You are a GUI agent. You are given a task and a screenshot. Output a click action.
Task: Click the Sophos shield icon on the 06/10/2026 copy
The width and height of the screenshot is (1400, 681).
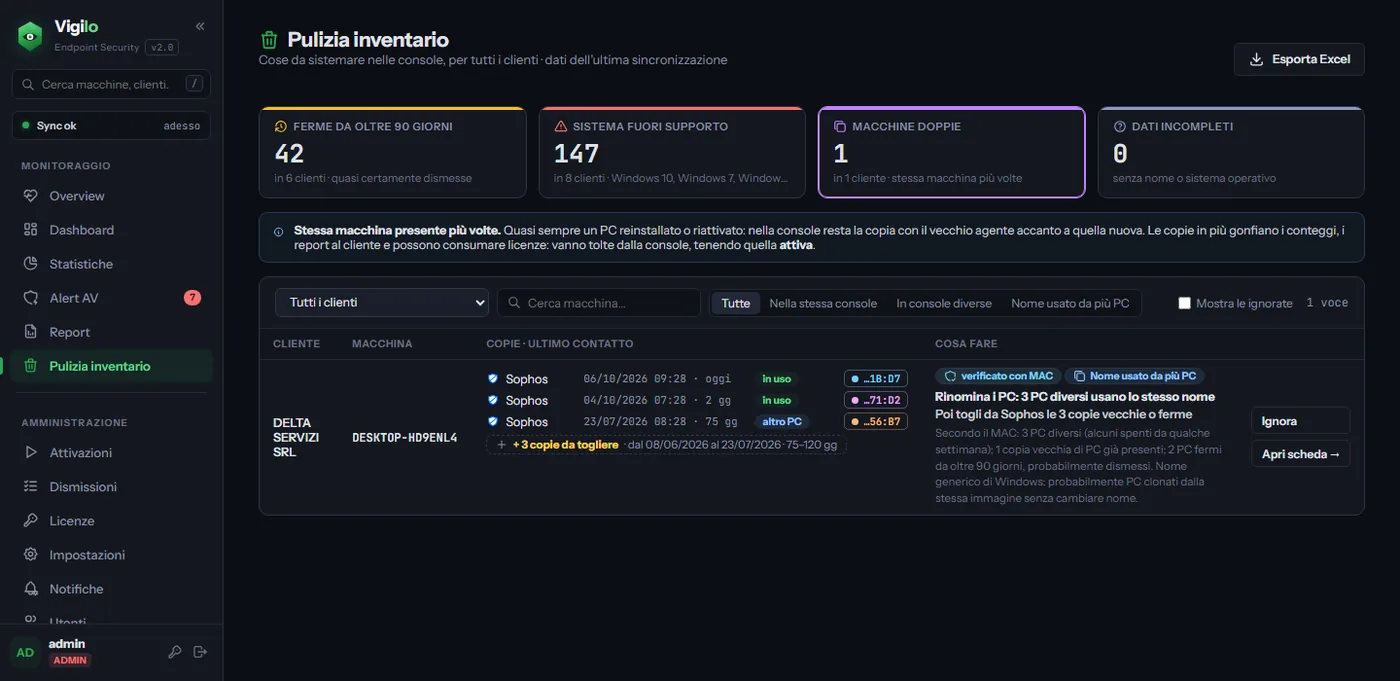point(493,379)
